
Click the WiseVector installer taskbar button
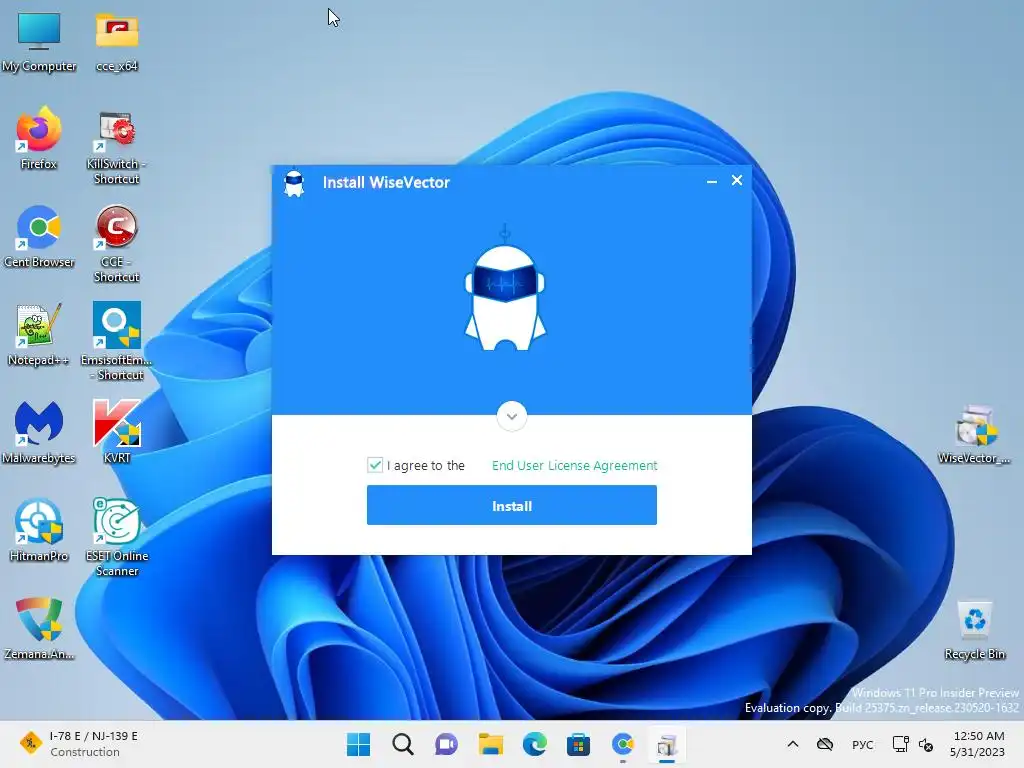coord(667,744)
